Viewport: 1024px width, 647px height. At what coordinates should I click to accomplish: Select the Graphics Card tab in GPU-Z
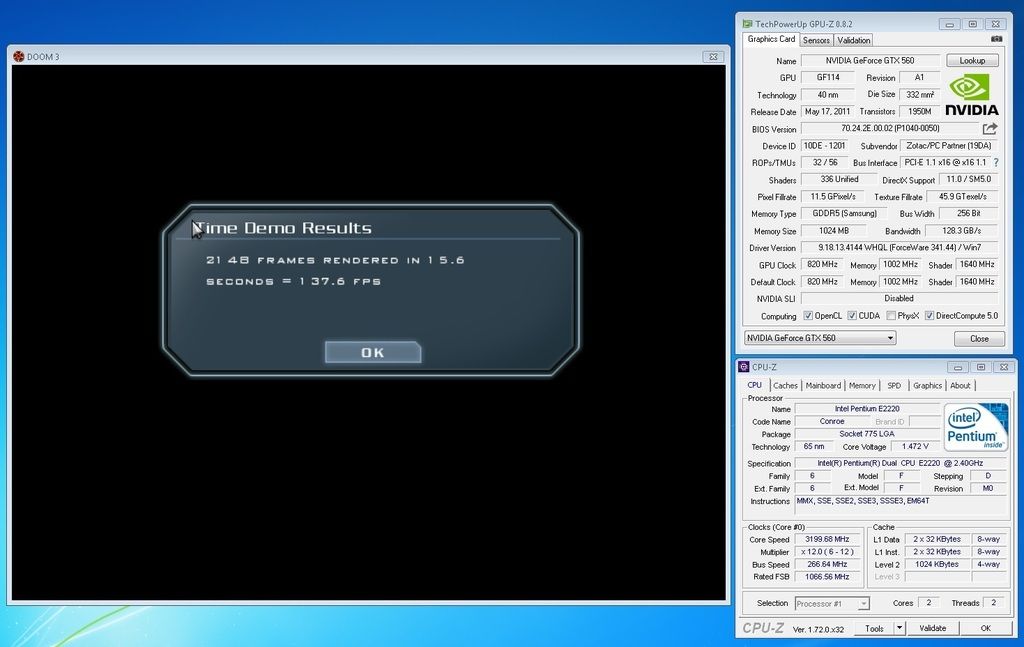click(x=771, y=39)
